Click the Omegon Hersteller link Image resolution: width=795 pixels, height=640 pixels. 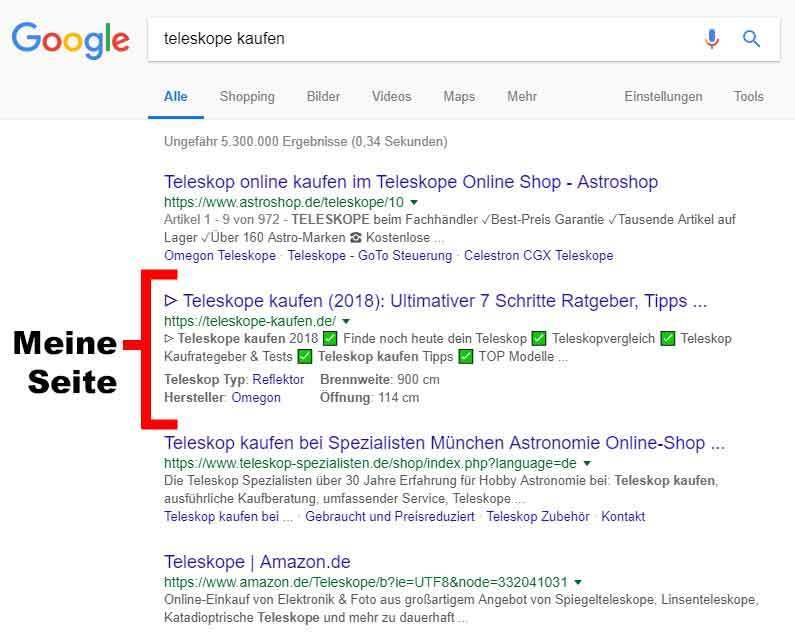point(256,398)
